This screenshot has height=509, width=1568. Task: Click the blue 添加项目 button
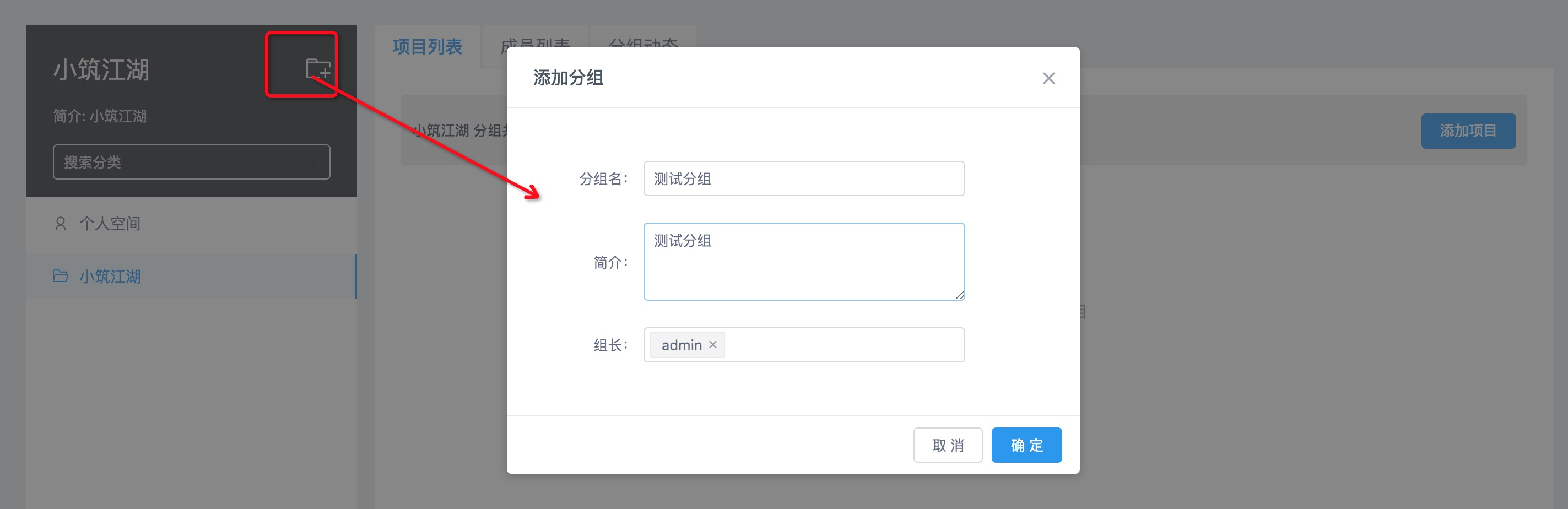point(1469,131)
